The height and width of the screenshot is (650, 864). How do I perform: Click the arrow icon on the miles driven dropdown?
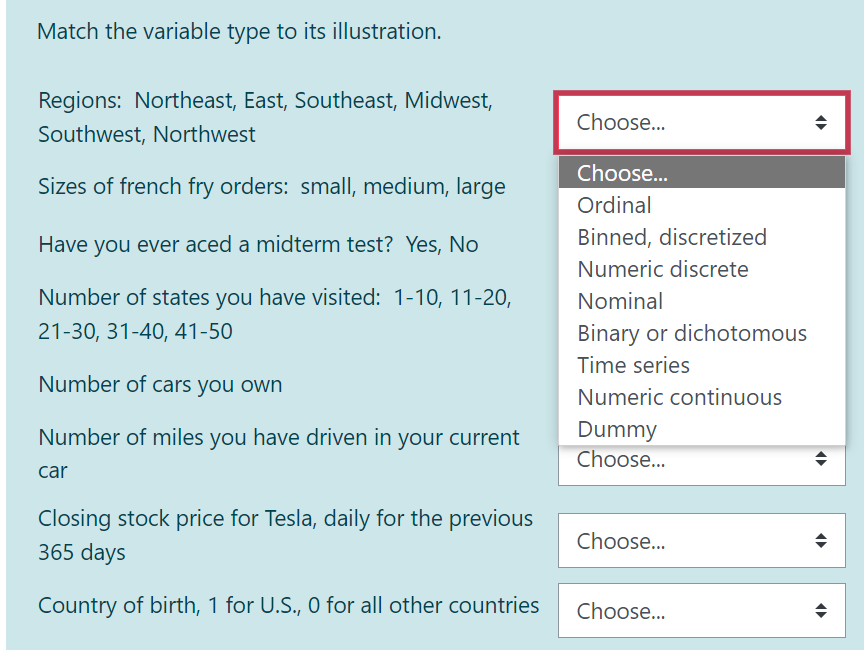point(822,459)
